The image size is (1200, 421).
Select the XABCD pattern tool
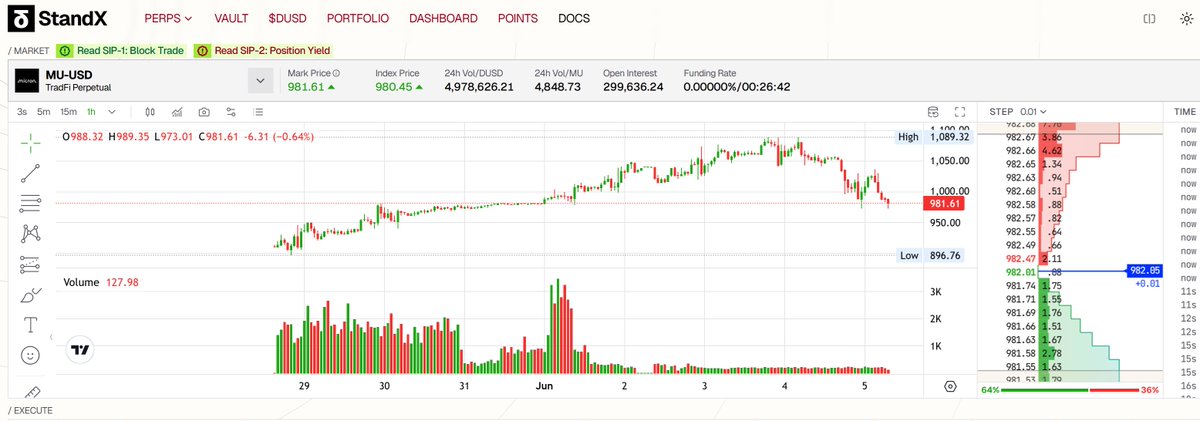pyautogui.click(x=31, y=233)
